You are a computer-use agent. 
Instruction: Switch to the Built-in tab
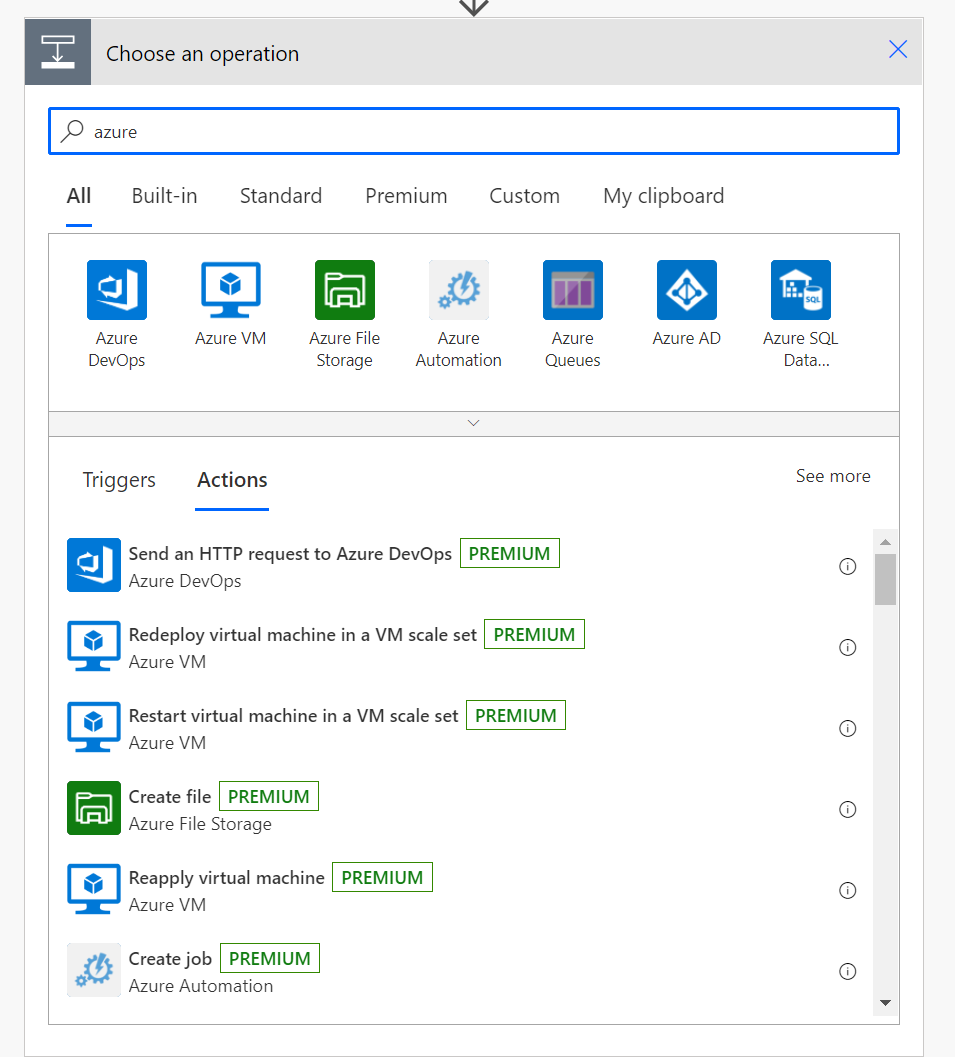click(x=164, y=196)
